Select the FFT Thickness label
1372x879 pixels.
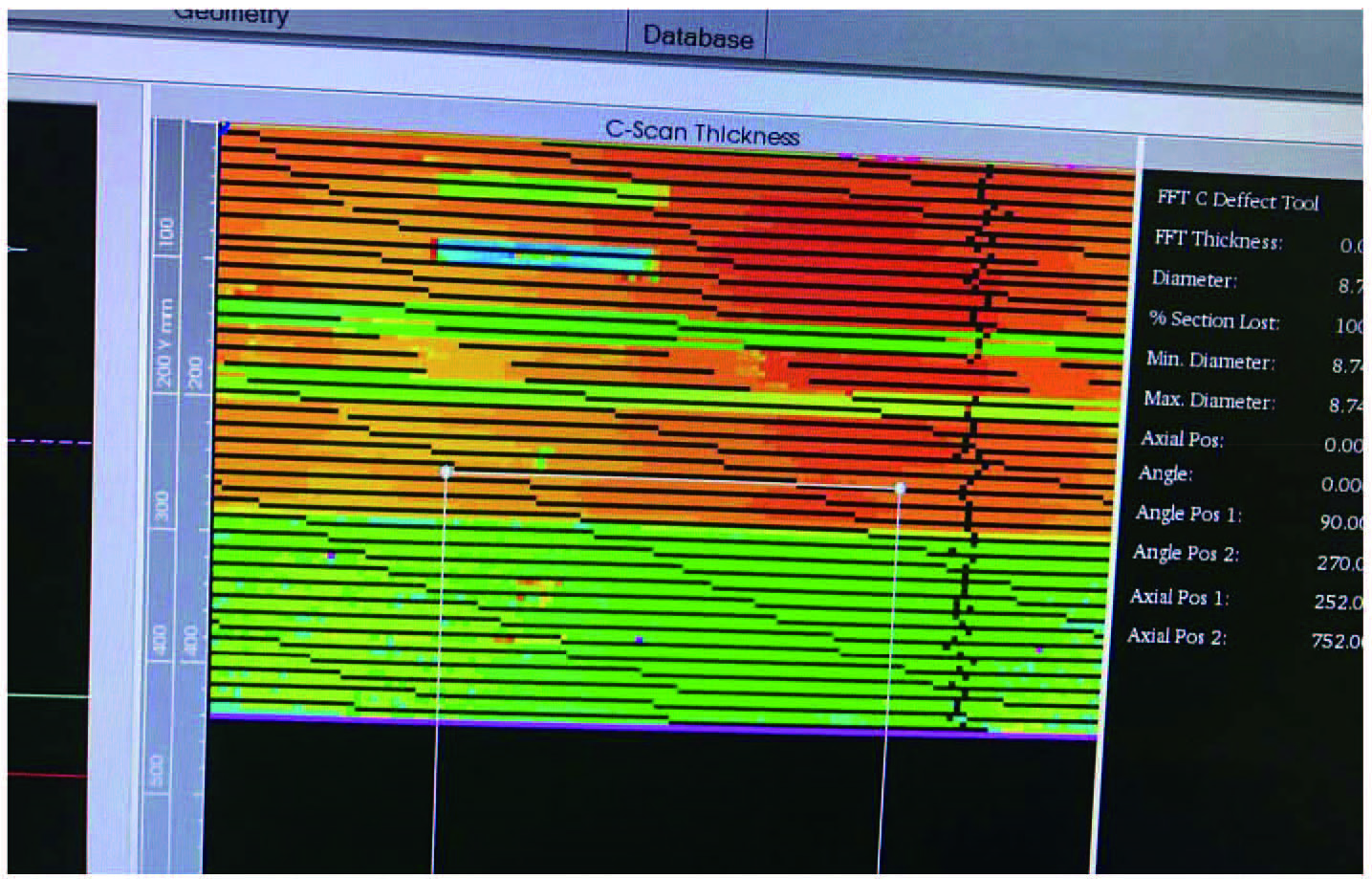[1218, 239]
